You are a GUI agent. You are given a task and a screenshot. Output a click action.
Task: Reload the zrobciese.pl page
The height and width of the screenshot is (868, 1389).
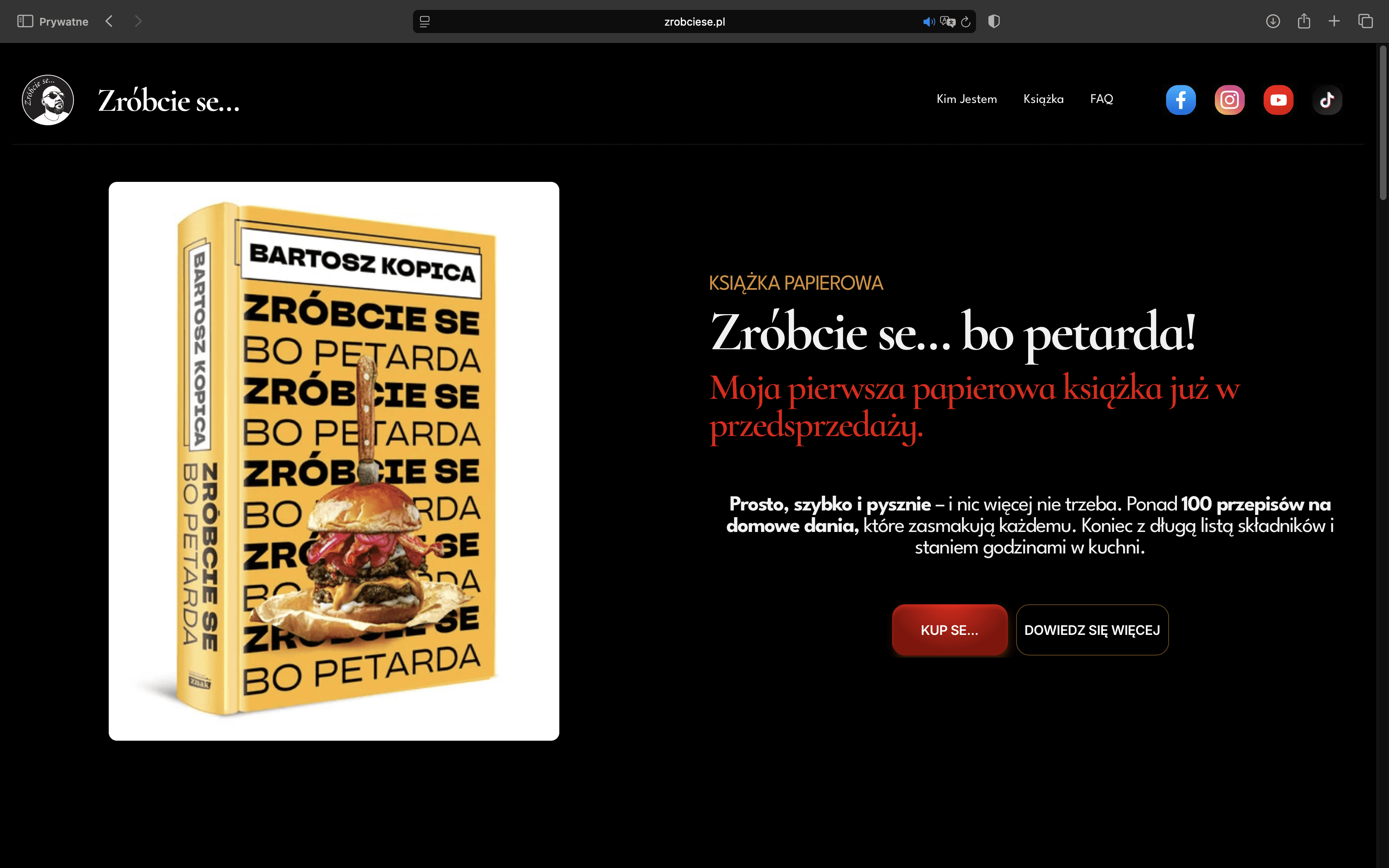pos(966,22)
